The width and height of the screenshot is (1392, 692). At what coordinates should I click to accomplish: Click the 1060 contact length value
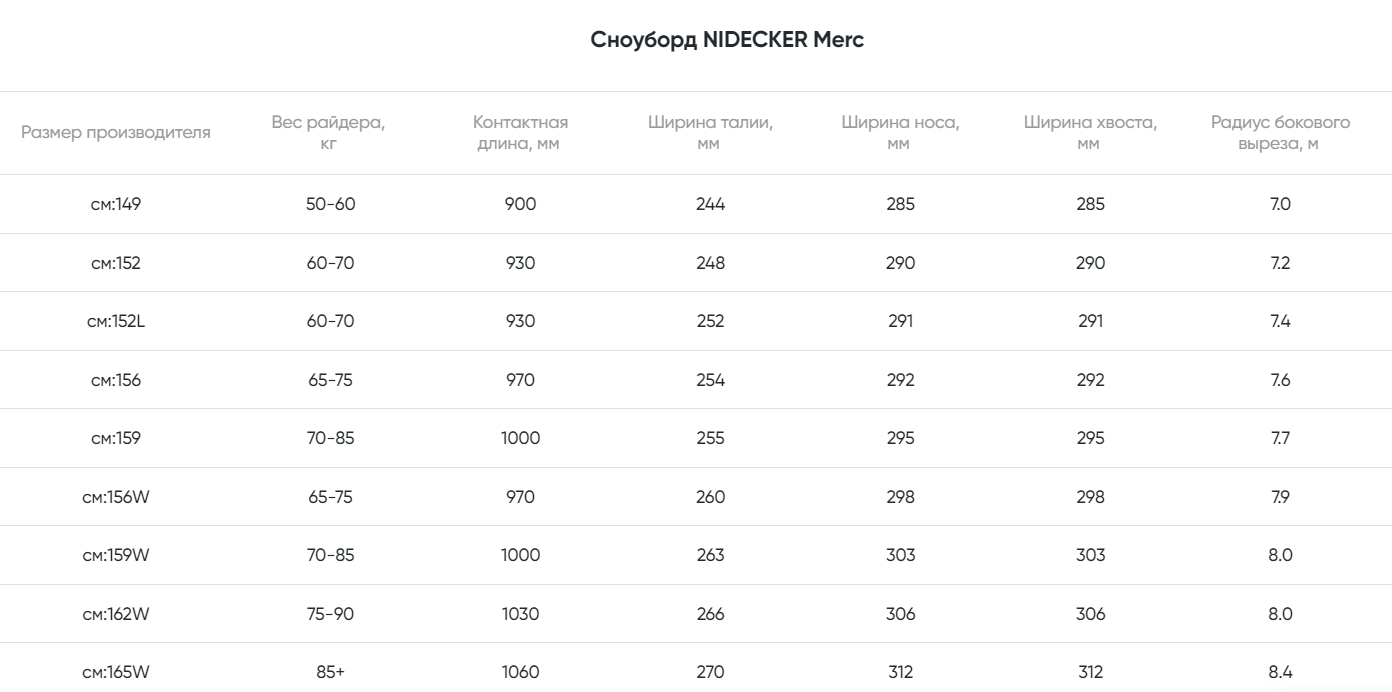[520, 672]
